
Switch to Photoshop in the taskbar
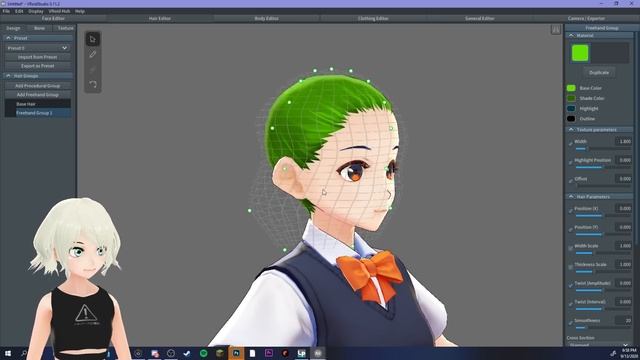pos(236,353)
